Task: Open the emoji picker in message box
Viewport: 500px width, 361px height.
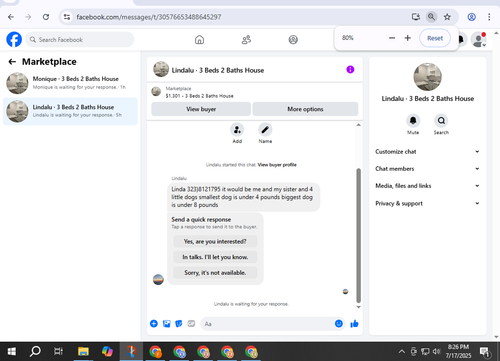Action: coord(339,323)
